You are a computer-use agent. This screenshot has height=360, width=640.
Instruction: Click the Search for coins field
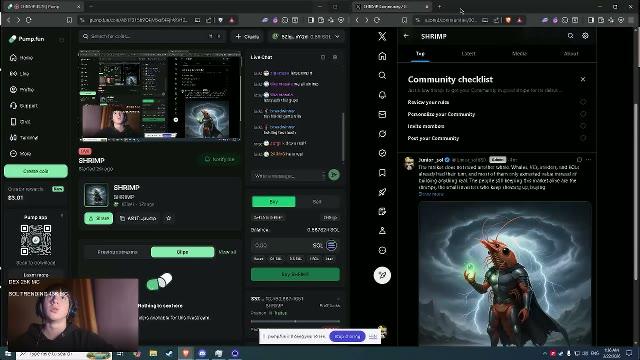(152, 36)
